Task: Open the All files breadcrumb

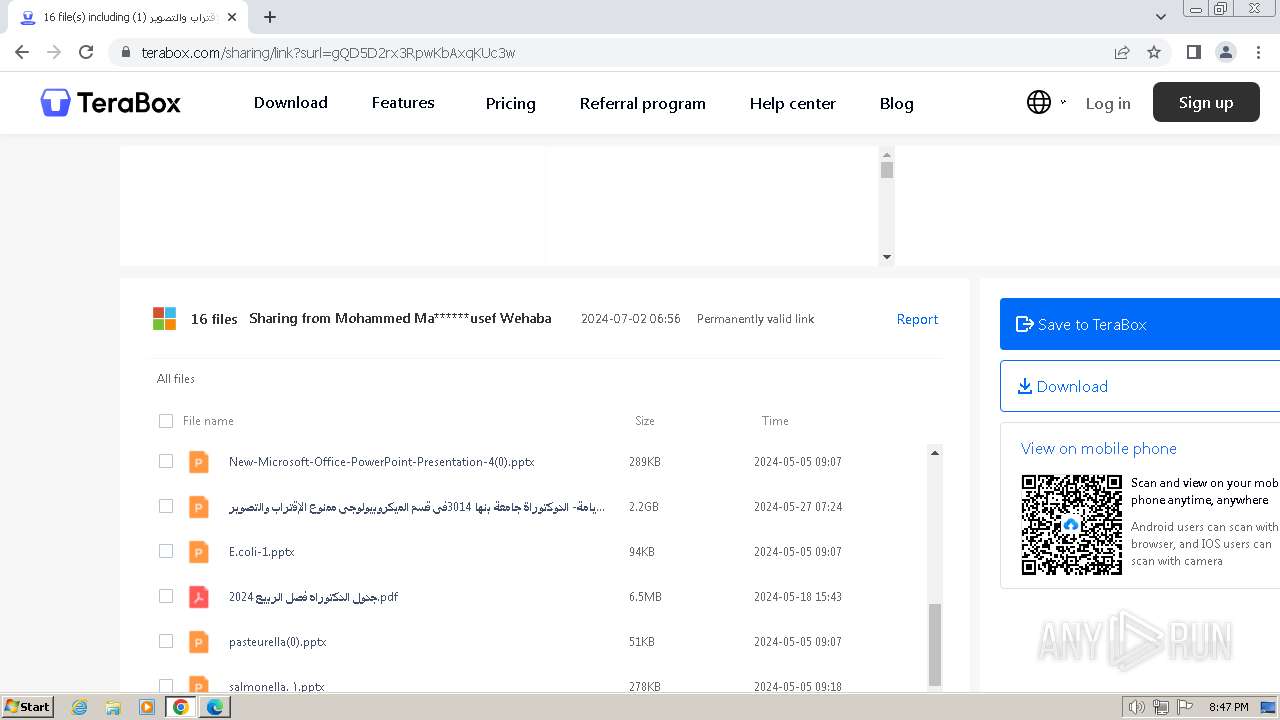Action: [176, 379]
